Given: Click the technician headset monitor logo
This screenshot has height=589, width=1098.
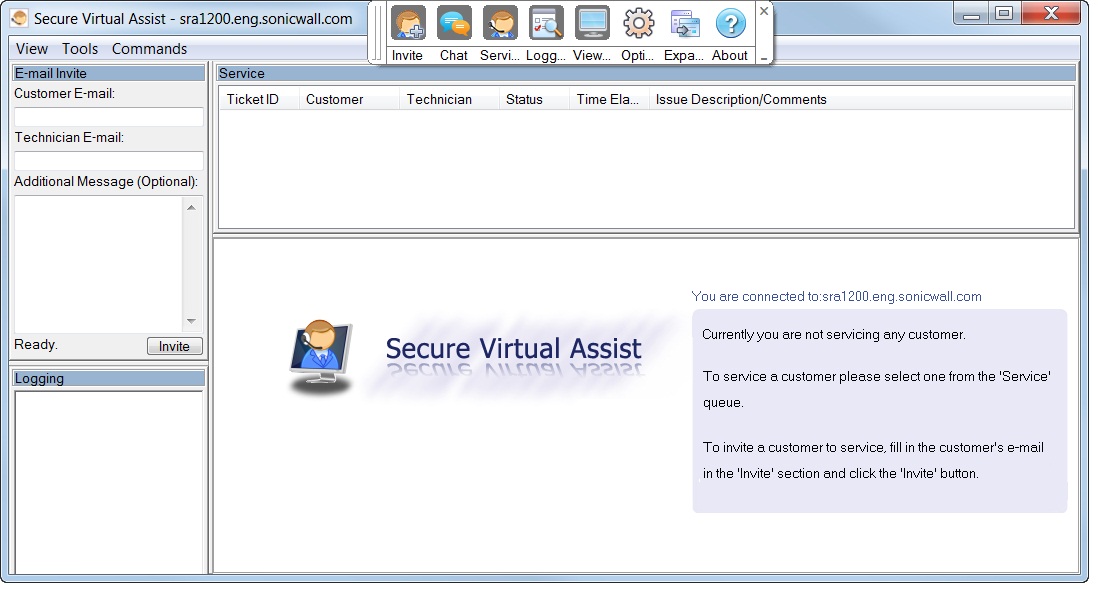Looking at the screenshot, I should coord(321,356).
